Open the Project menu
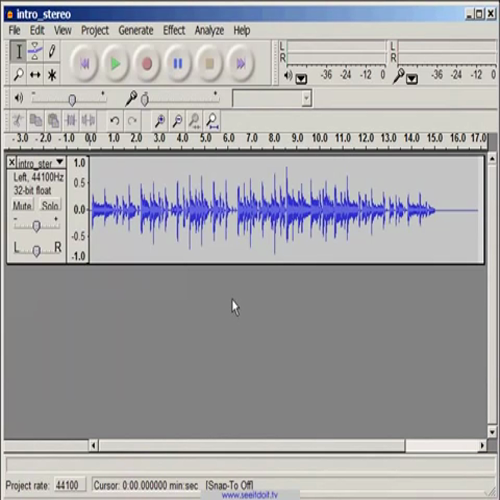The image size is (500, 500). tap(95, 31)
